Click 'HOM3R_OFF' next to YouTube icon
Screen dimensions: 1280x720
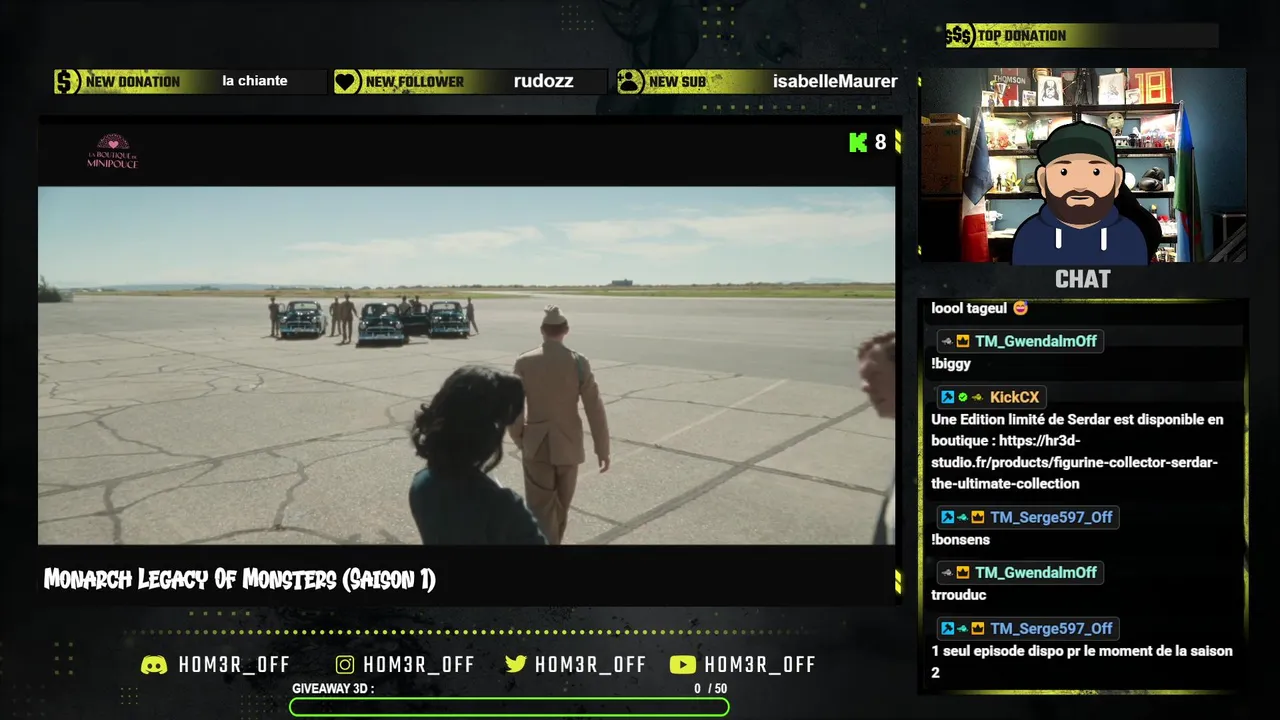click(x=760, y=665)
